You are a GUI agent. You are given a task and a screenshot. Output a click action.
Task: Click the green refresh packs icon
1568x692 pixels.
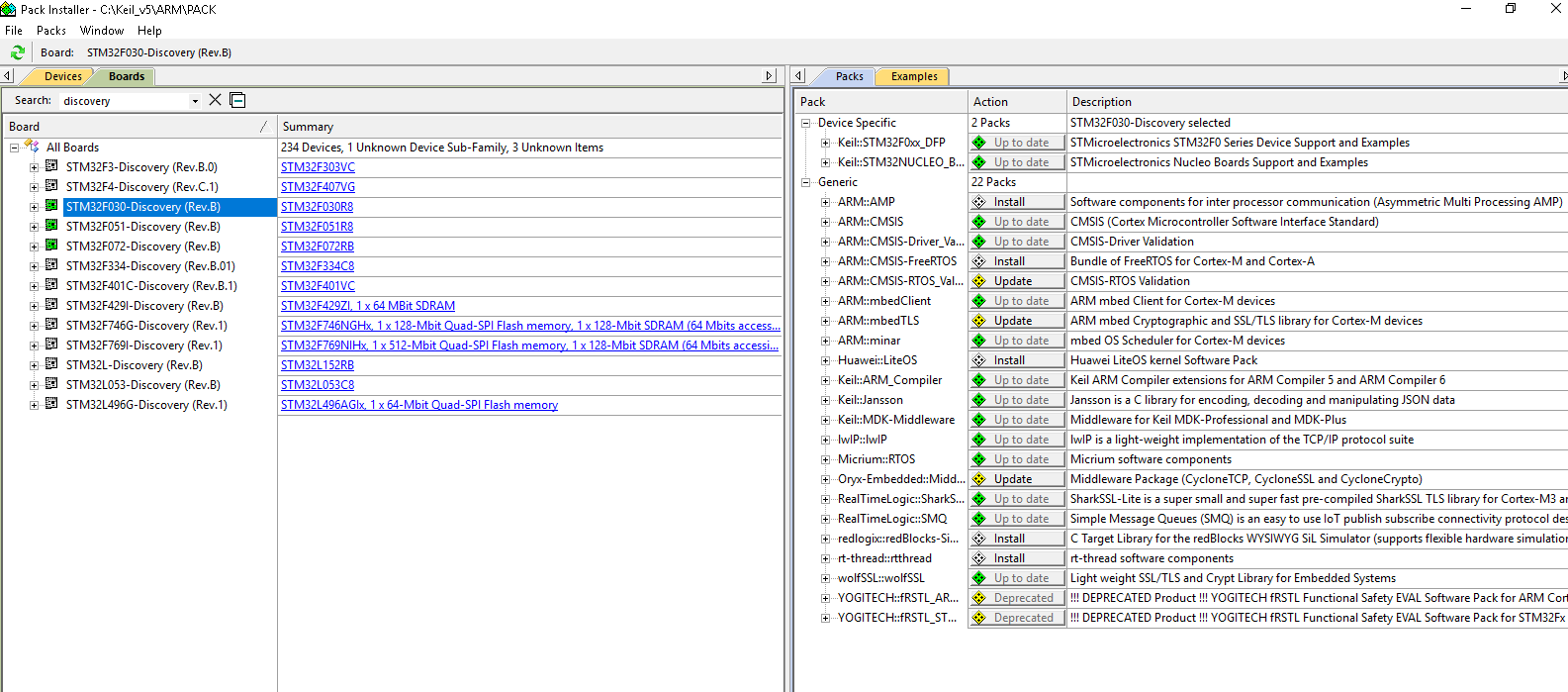[17, 52]
